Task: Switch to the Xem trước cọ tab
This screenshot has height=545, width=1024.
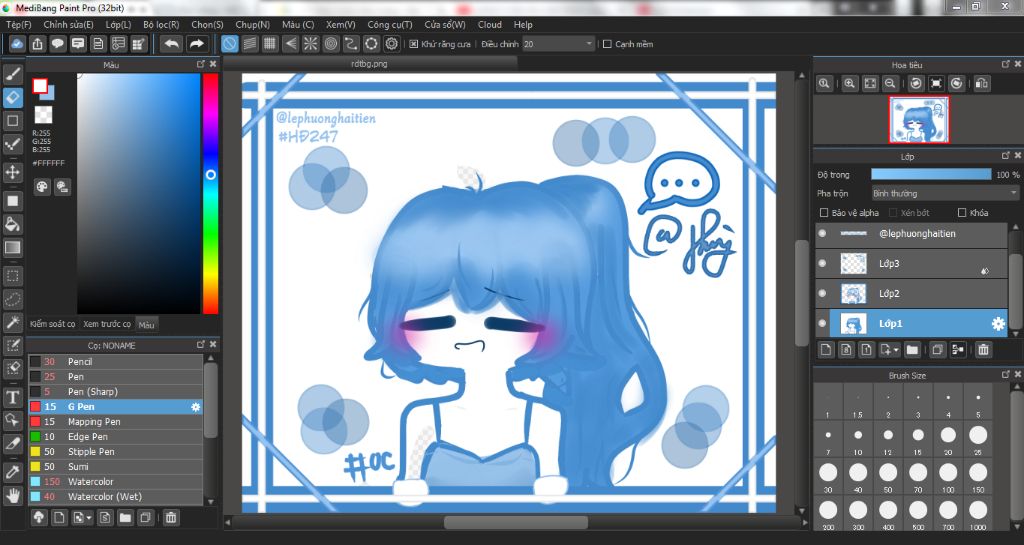Action: (106, 324)
